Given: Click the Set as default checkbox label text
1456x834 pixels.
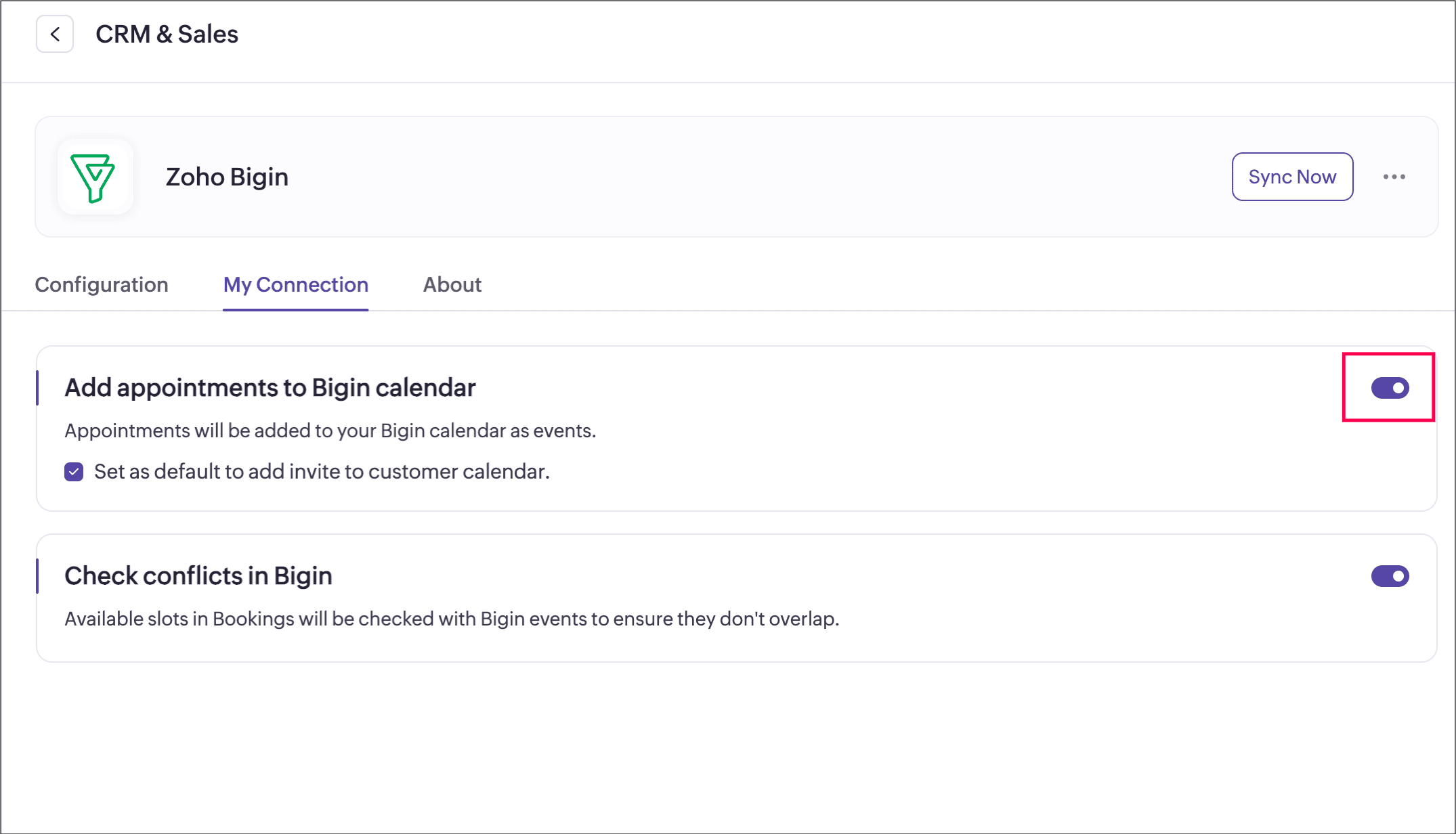Looking at the screenshot, I should point(322,472).
